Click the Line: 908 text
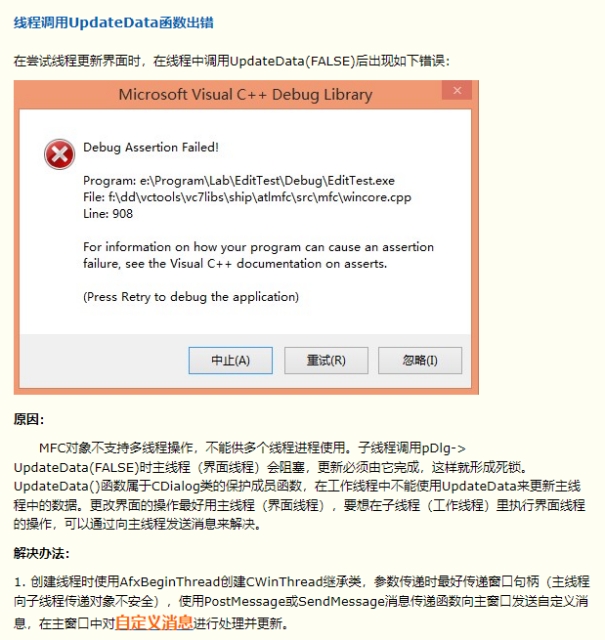This screenshot has height=640, width=605. pyautogui.click(x=108, y=214)
